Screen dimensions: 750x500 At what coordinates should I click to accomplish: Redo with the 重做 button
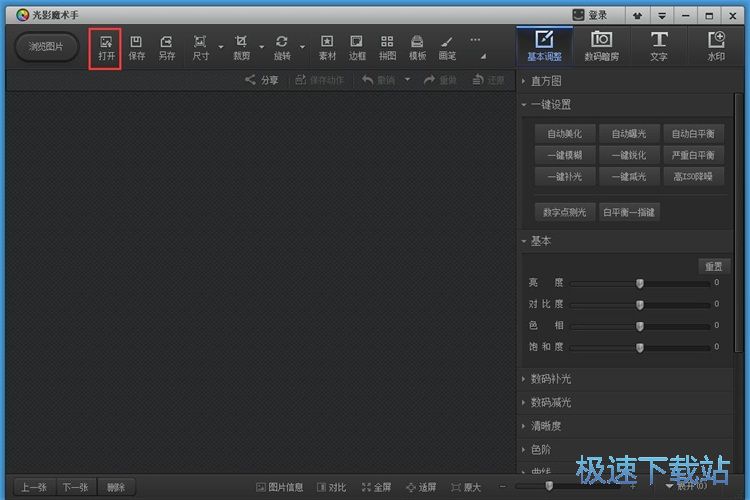[x=440, y=80]
